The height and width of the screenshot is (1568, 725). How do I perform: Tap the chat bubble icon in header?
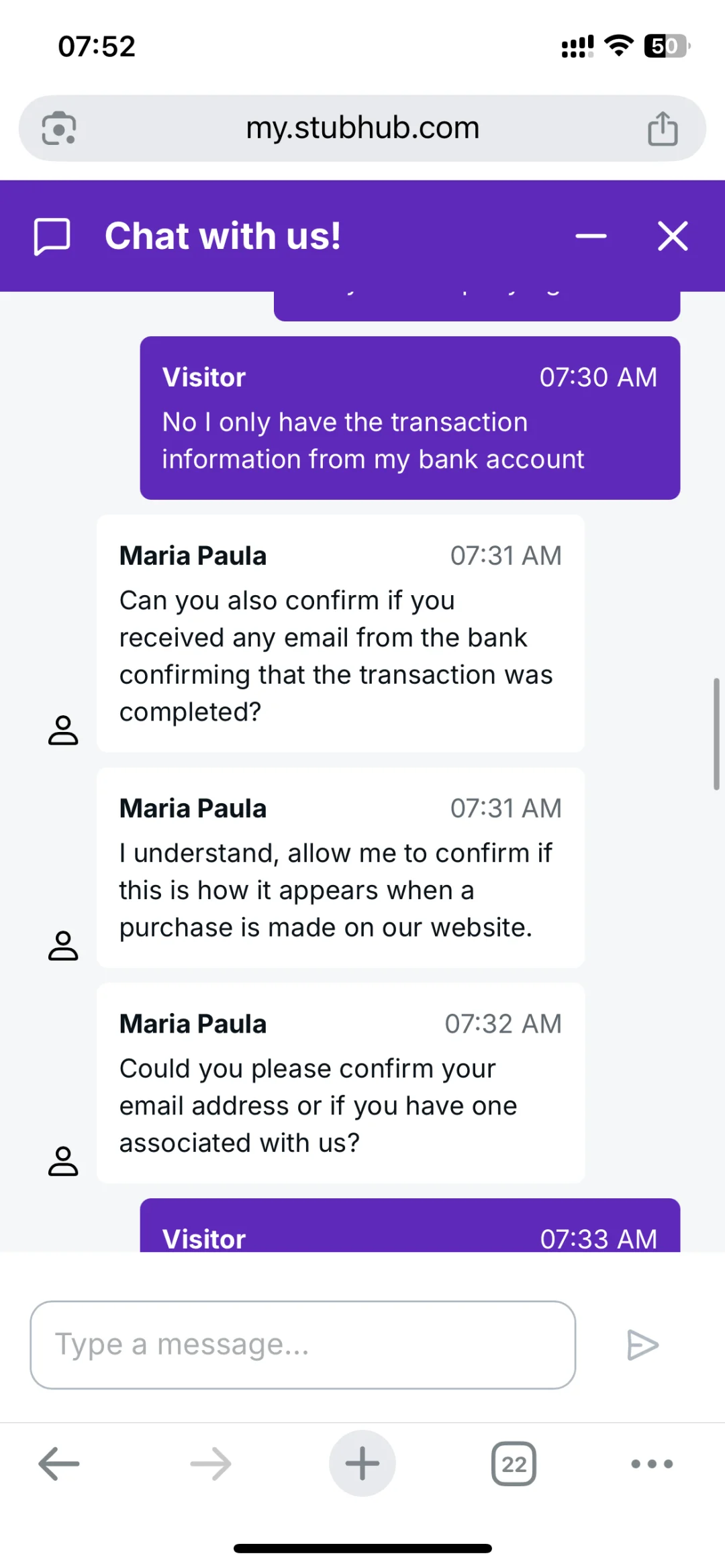(52, 236)
